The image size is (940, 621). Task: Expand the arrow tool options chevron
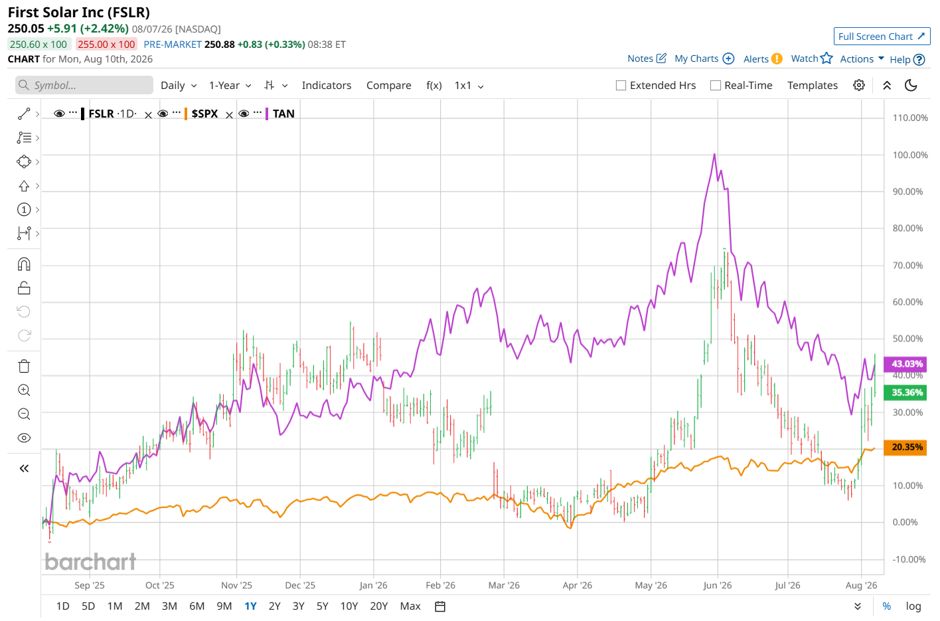click(37, 186)
